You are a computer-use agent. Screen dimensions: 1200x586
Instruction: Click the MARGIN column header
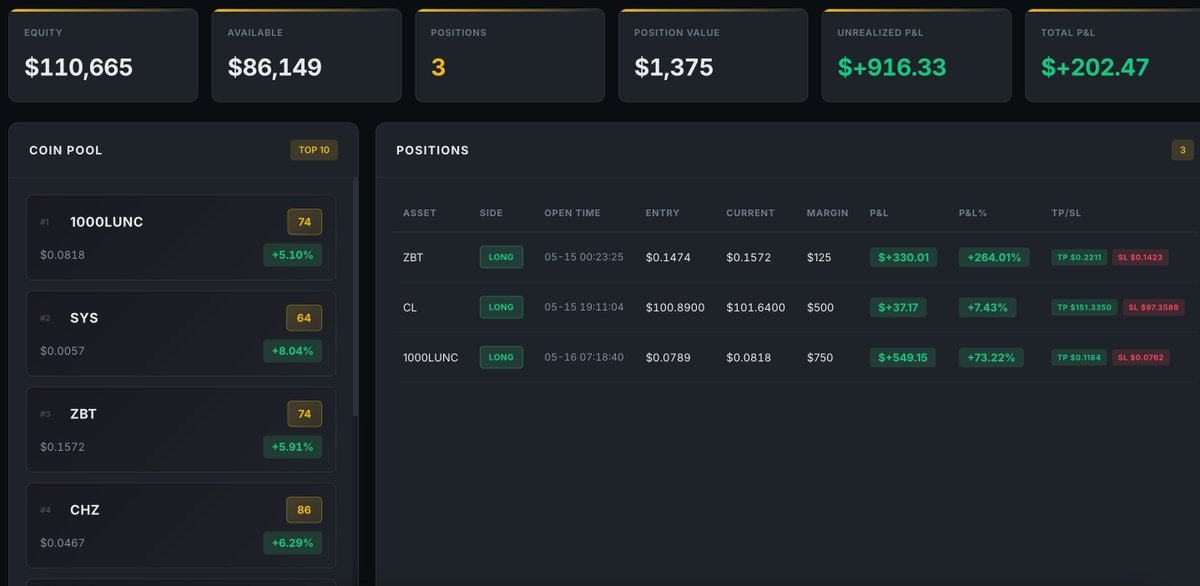(827, 213)
